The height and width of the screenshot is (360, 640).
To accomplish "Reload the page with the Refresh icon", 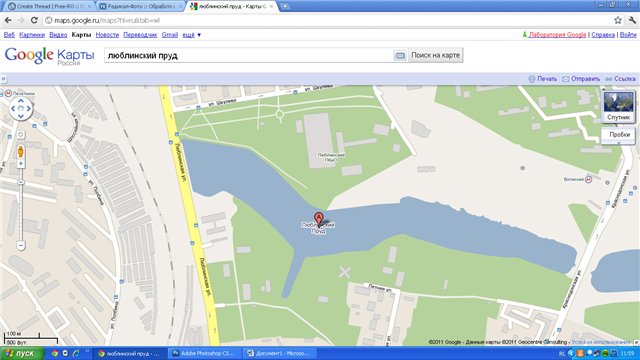I will (x=34, y=20).
